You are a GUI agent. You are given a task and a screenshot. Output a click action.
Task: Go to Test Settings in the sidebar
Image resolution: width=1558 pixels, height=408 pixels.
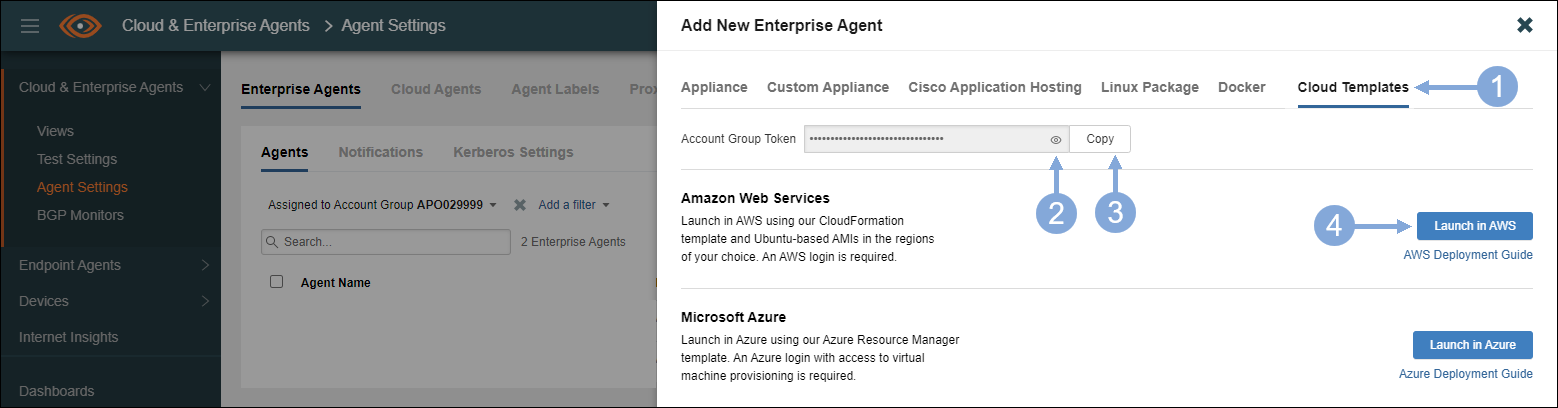[77, 159]
